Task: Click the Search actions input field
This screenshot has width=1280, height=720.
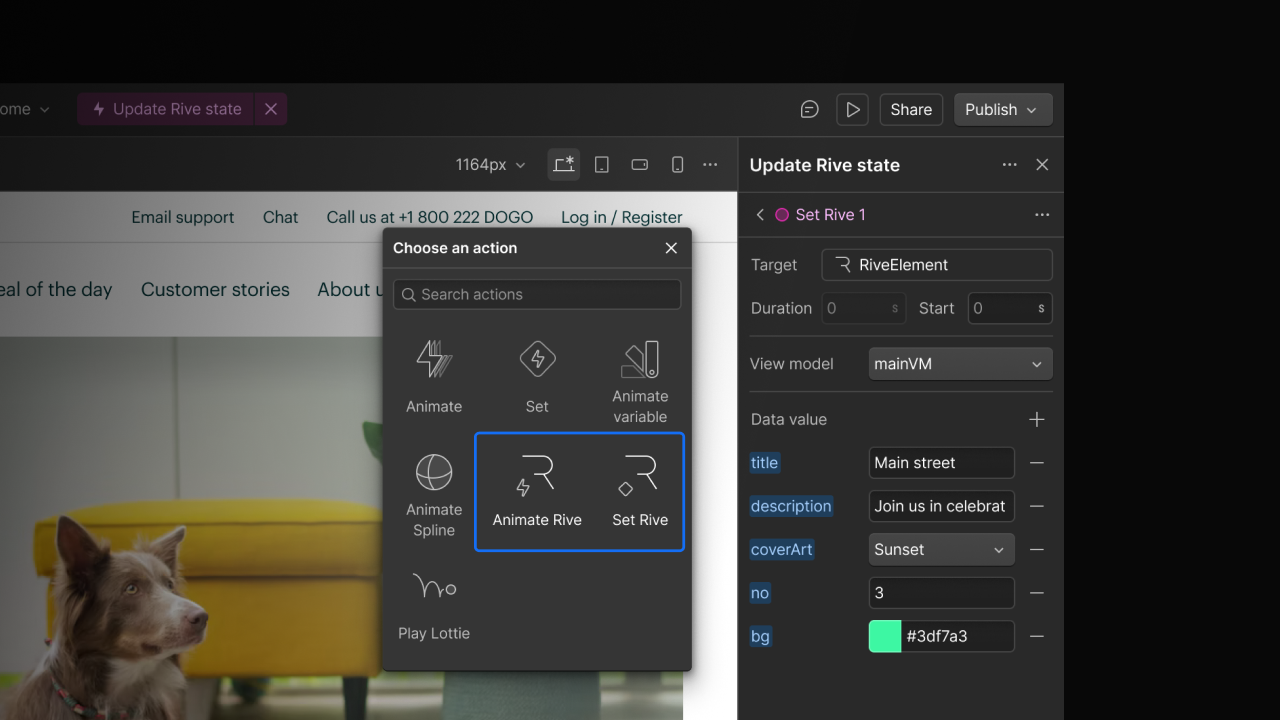Action: point(537,295)
